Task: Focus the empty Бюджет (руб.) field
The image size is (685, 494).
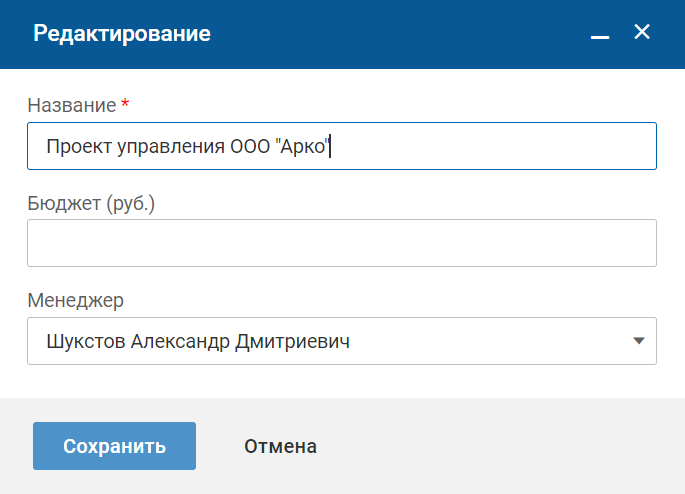Action: point(341,243)
